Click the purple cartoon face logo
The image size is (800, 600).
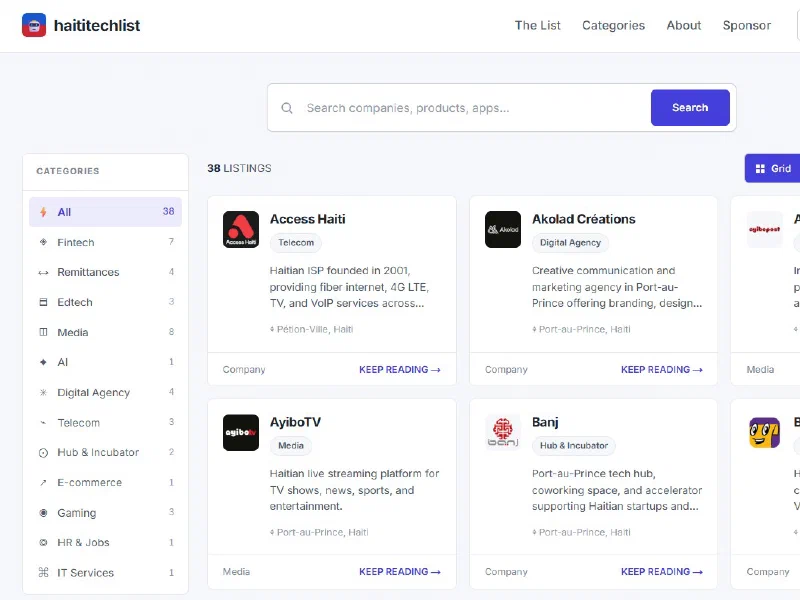pos(764,433)
